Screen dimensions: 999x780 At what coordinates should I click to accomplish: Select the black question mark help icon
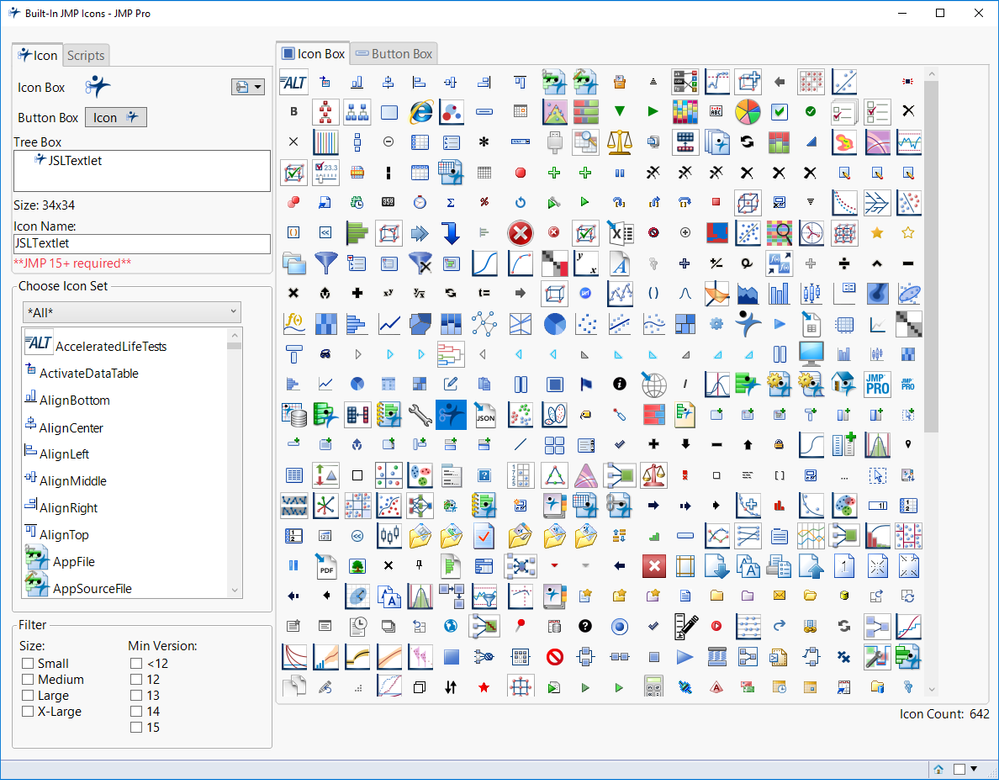point(585,626)
